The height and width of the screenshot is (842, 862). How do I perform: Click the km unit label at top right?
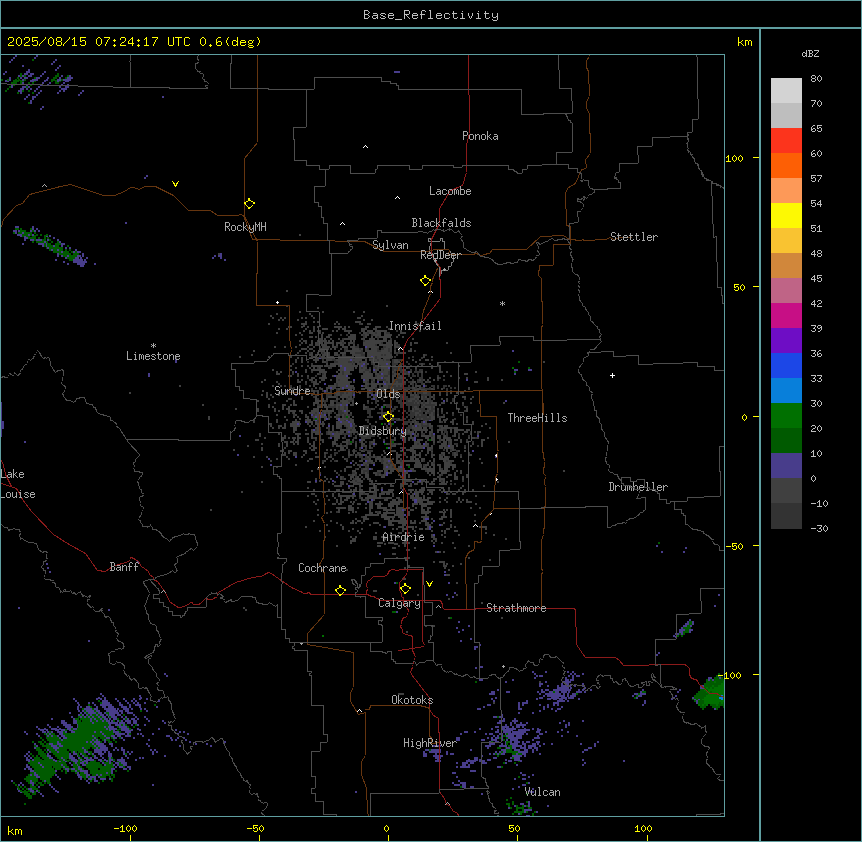(745, 42)
